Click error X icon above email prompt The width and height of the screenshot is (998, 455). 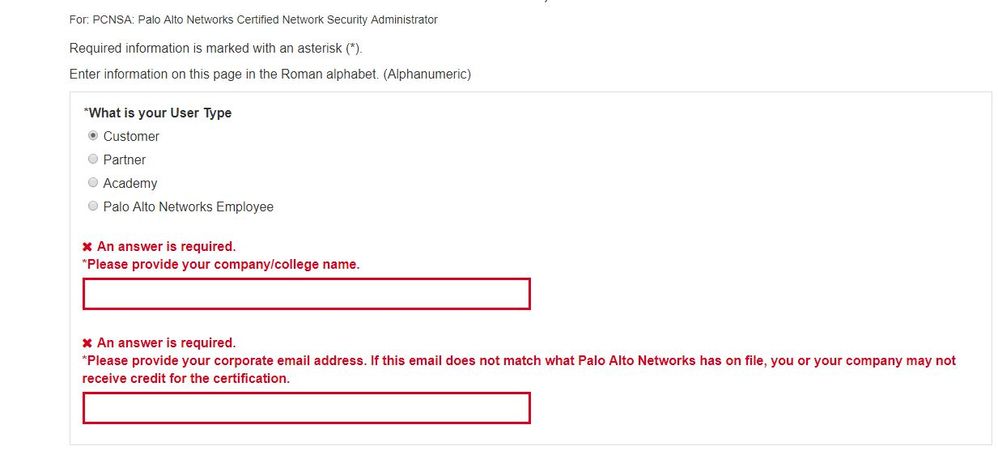(x=87, y=343)
